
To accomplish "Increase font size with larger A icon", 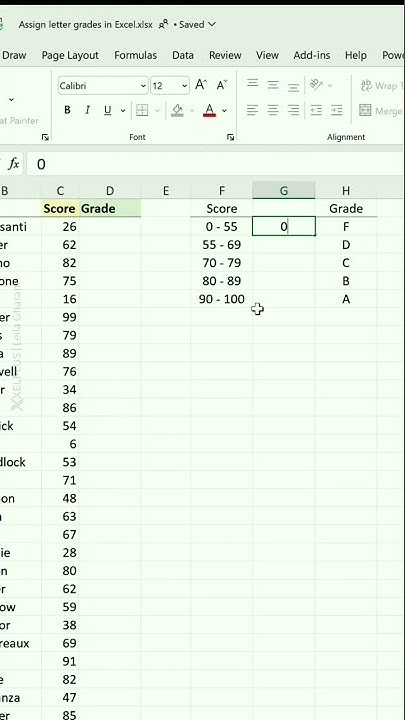I will (x=201, y=85).
